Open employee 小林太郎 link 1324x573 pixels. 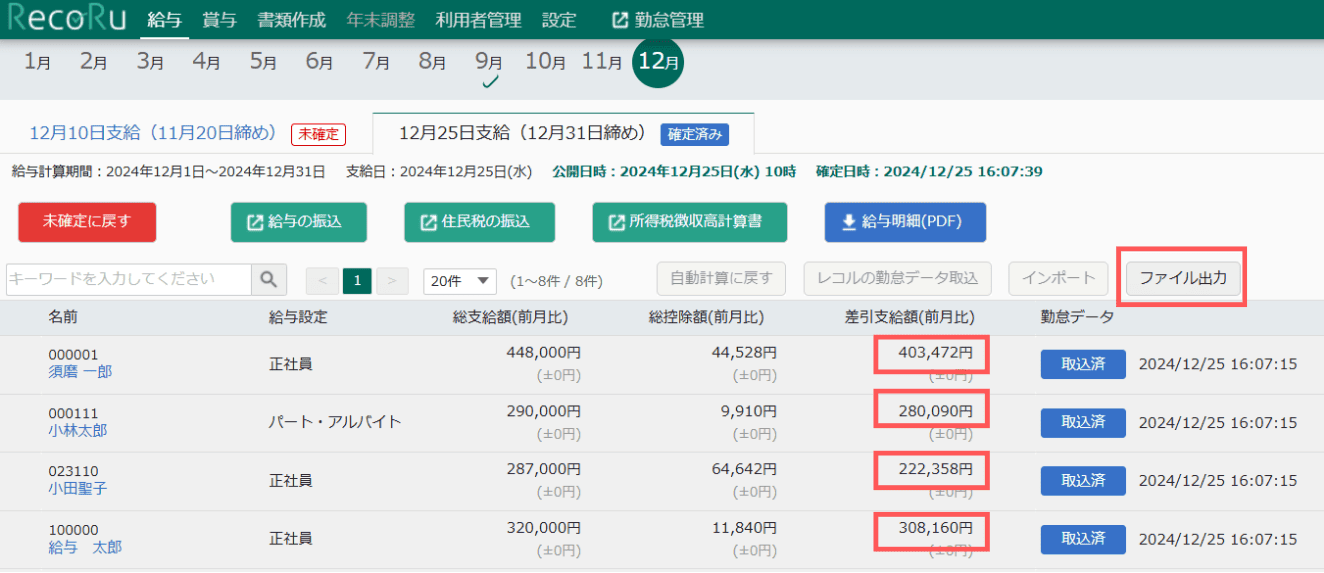click(77, 431)
